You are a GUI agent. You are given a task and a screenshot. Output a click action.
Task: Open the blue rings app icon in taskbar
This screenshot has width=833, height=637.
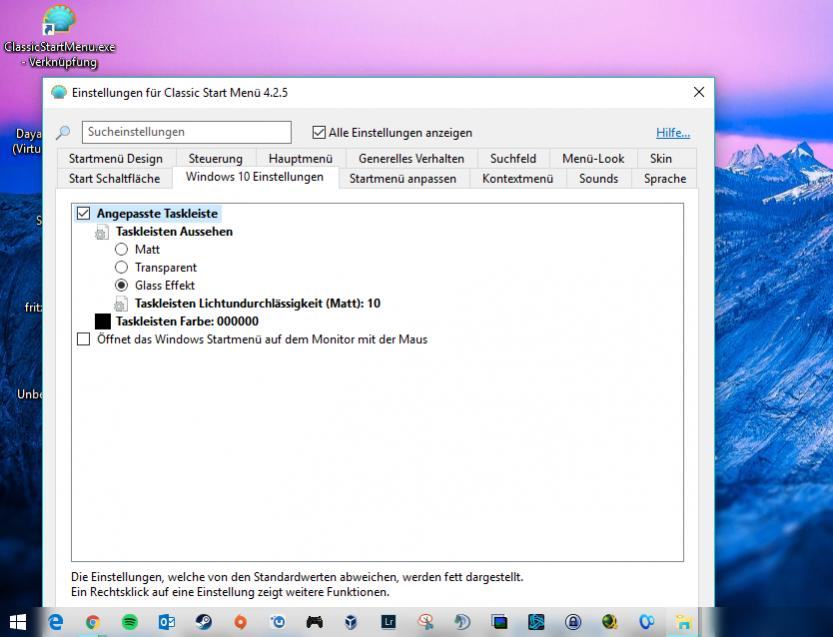coord(647,622)
